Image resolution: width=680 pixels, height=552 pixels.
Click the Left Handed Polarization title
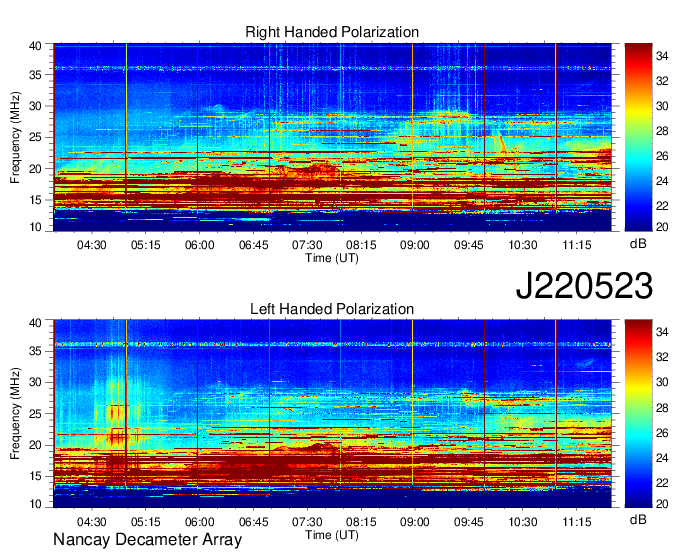332,309
